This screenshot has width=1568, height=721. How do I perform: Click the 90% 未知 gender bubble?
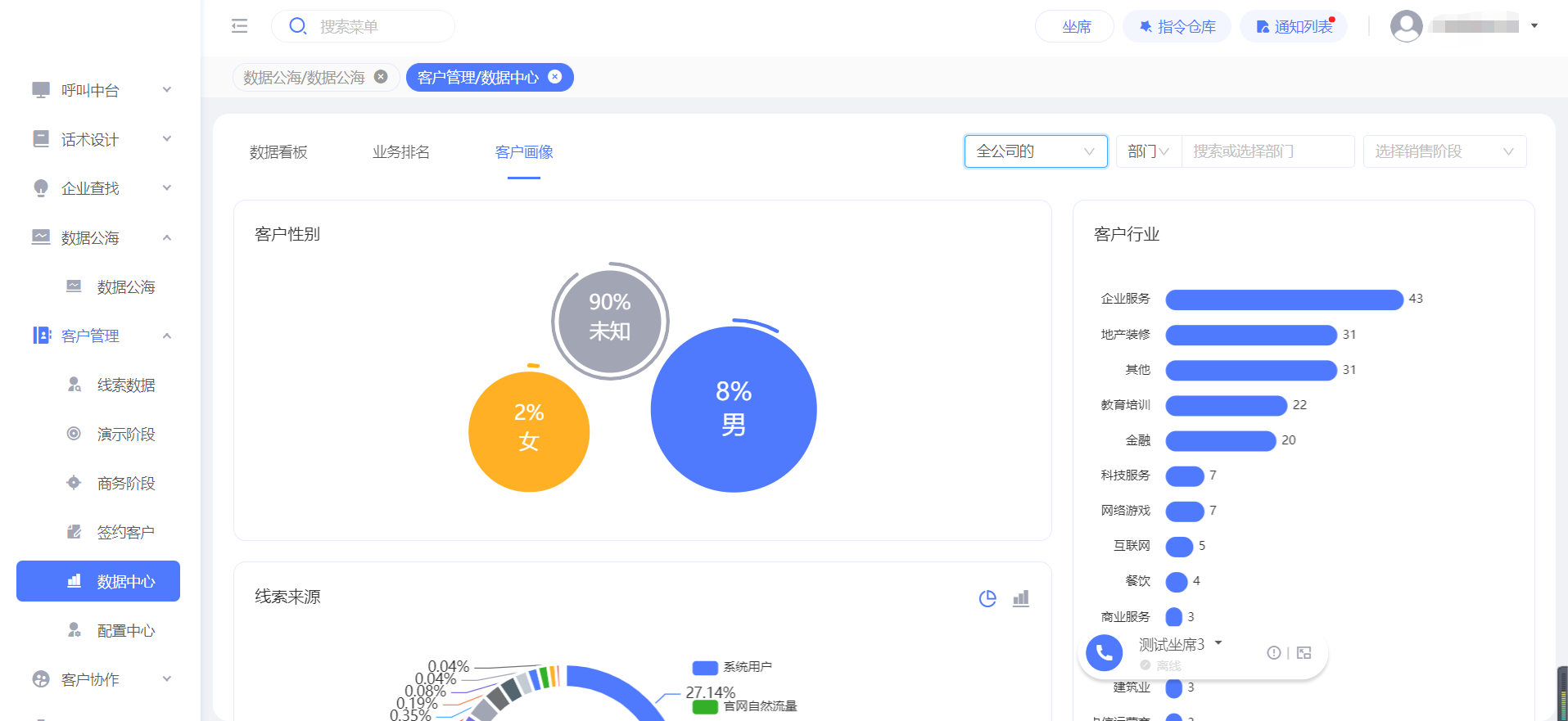[610, 322]
